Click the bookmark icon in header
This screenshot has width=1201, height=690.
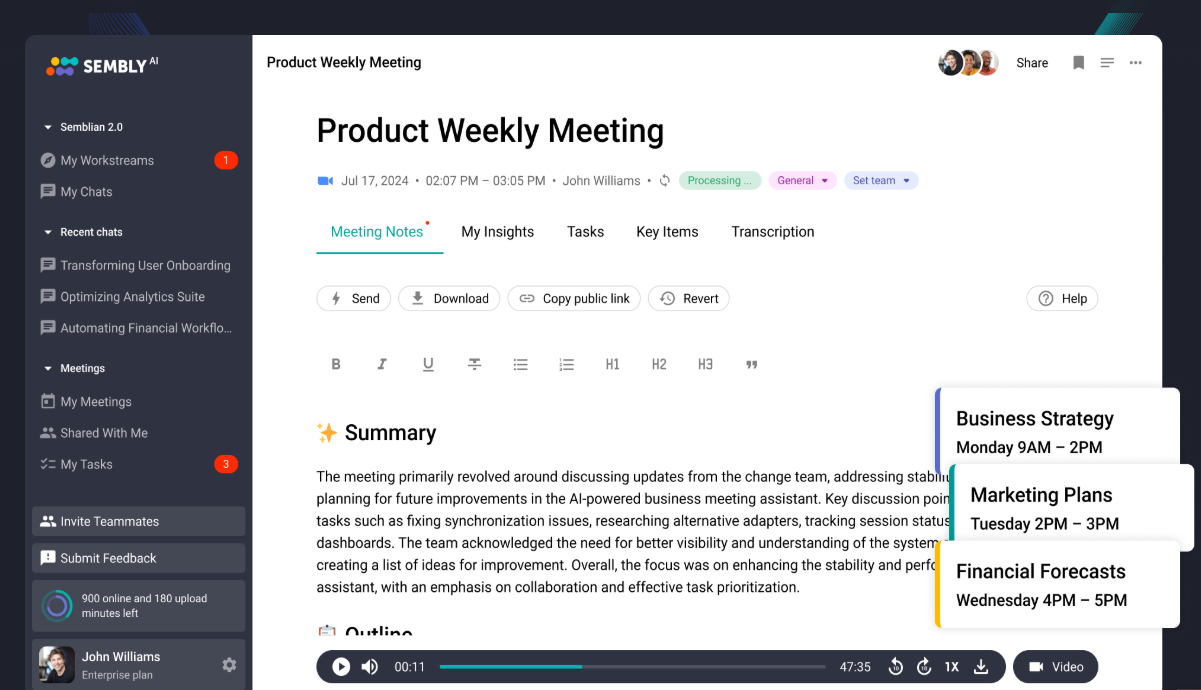coord(1078,63)
